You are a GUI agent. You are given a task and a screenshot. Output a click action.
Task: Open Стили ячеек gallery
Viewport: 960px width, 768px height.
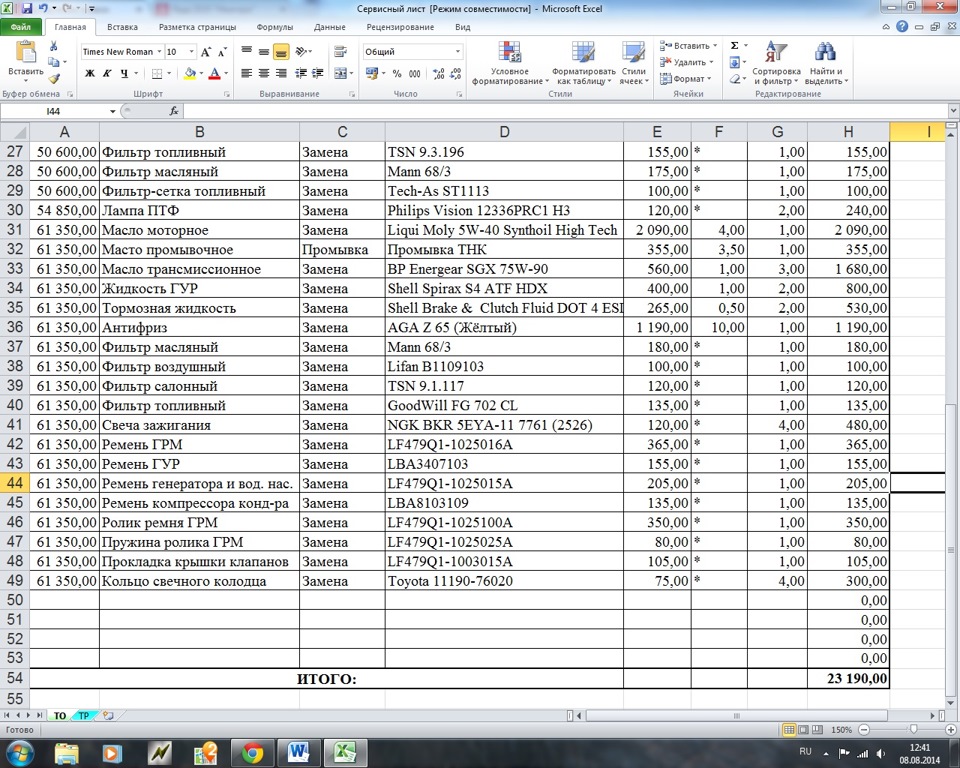[x=634, y=63]
